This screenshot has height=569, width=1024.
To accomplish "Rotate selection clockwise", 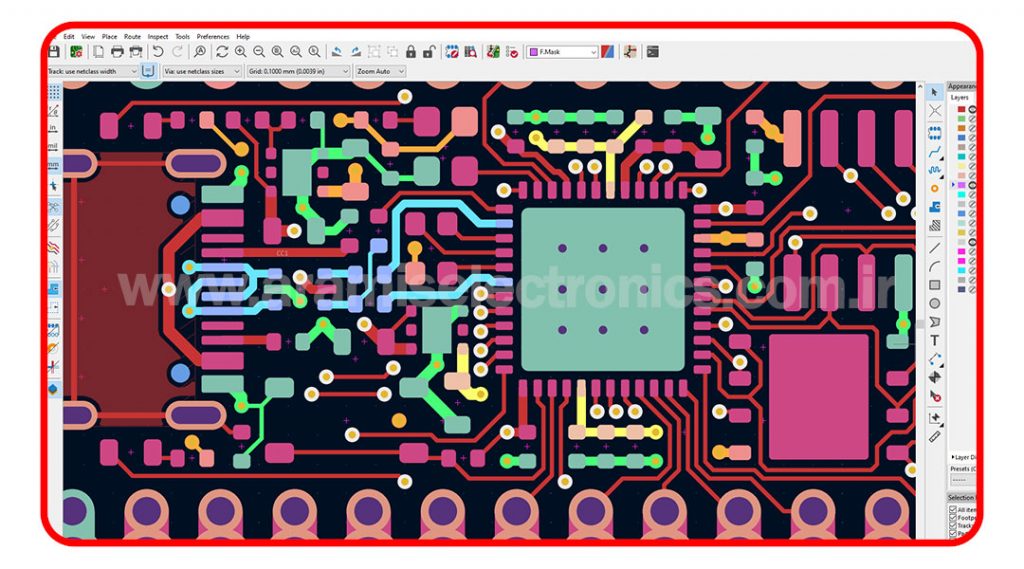I will pos(356,52).
